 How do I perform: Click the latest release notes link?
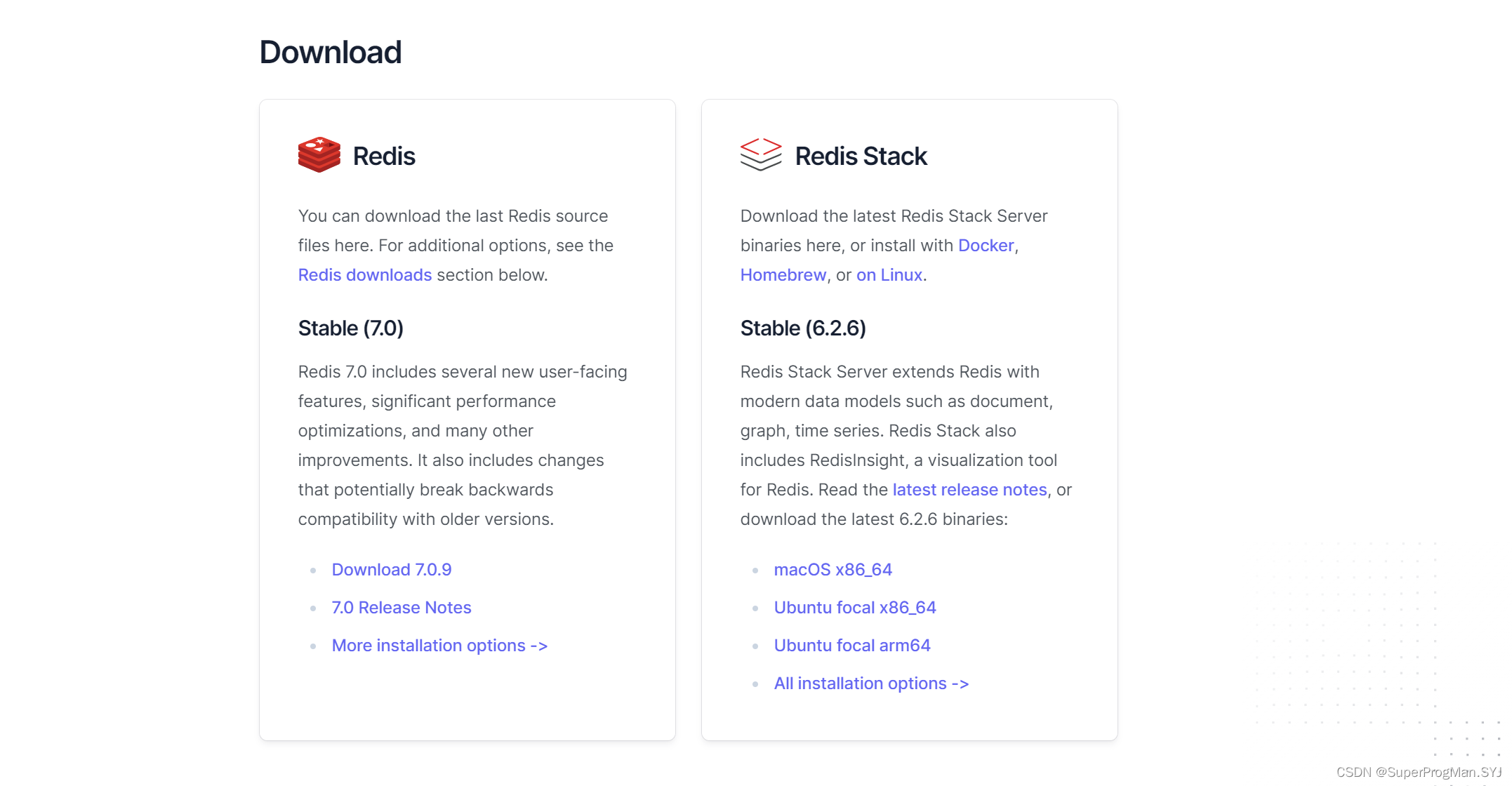point(969,490)
